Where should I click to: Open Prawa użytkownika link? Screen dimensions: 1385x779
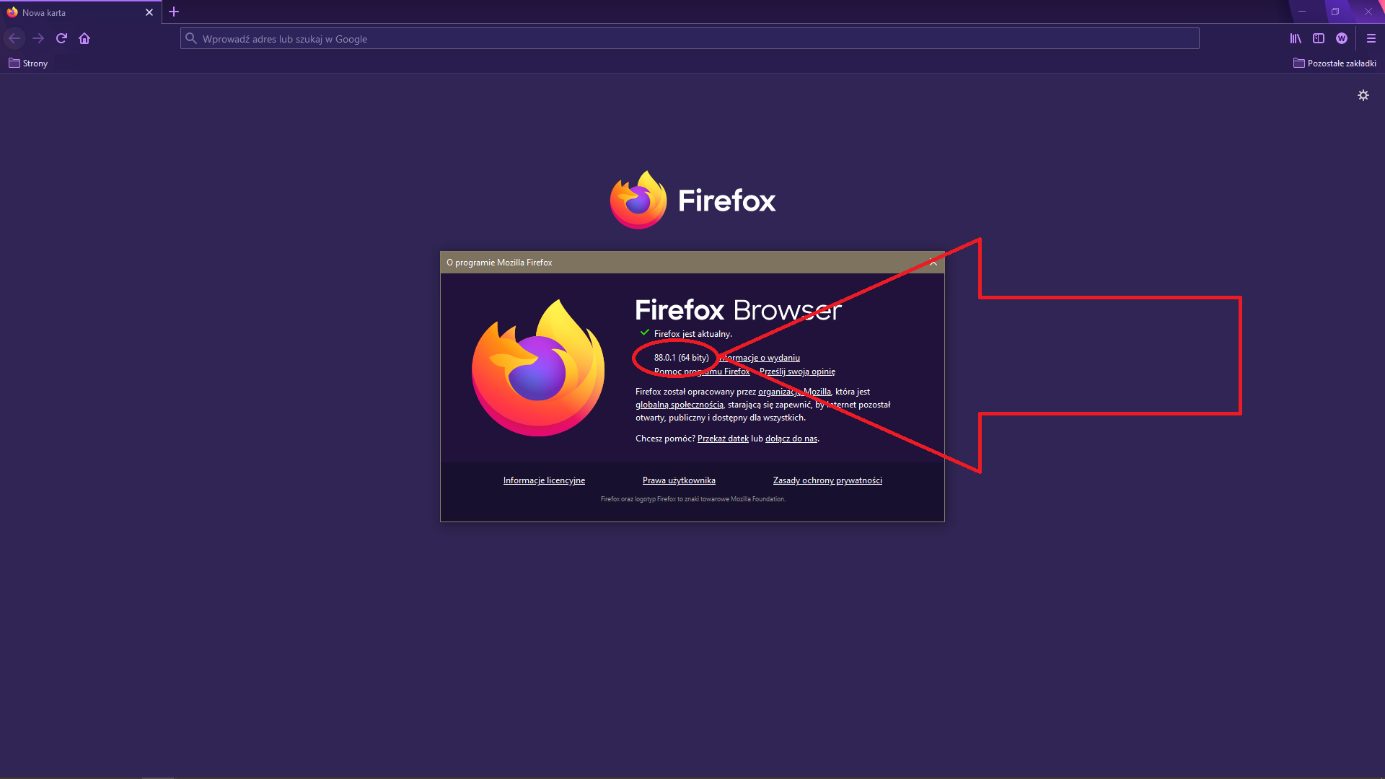pyautogui.click(x=679, y=480)
